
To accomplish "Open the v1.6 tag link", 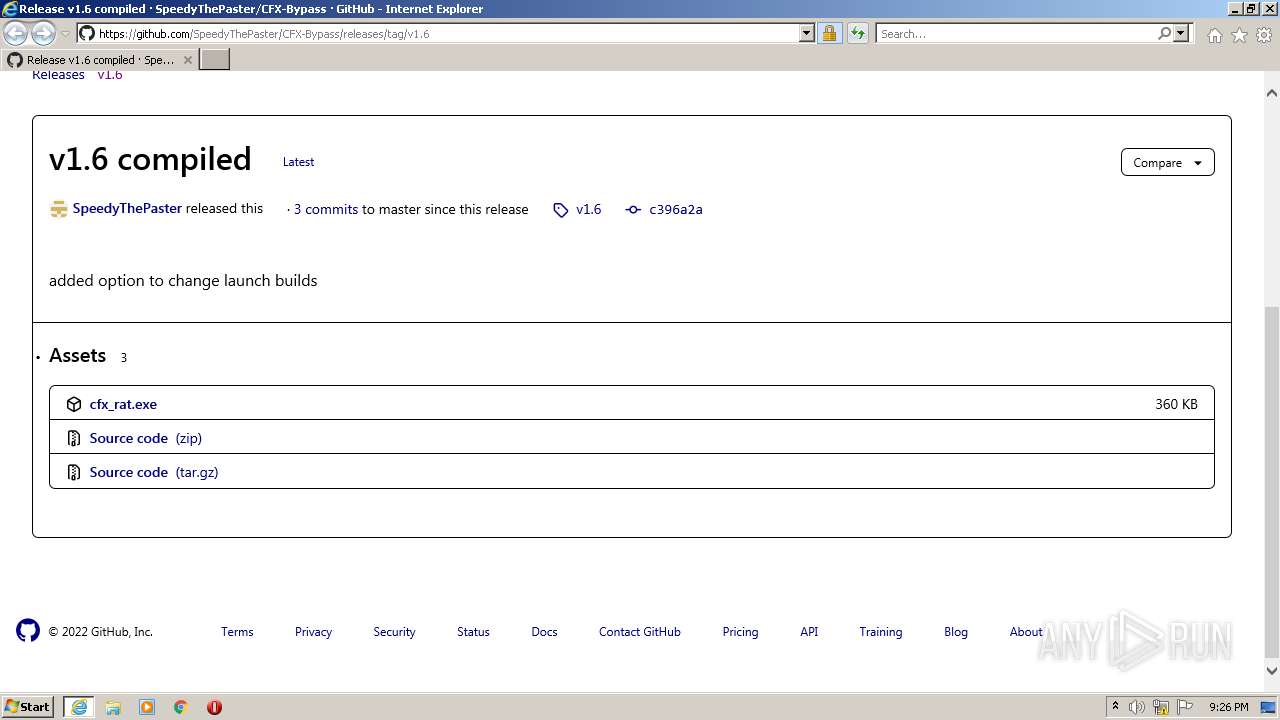I will [589, 209].
